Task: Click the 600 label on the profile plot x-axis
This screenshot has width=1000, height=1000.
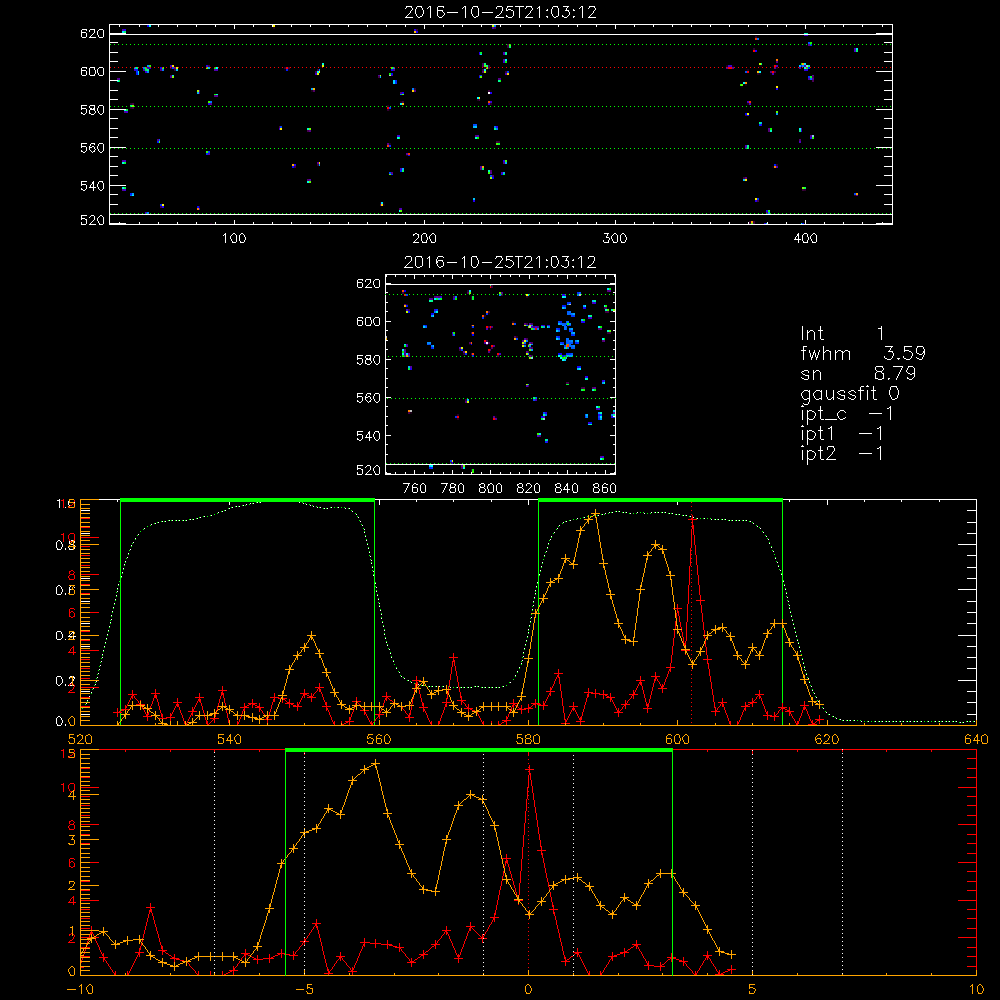Action: 677,740
